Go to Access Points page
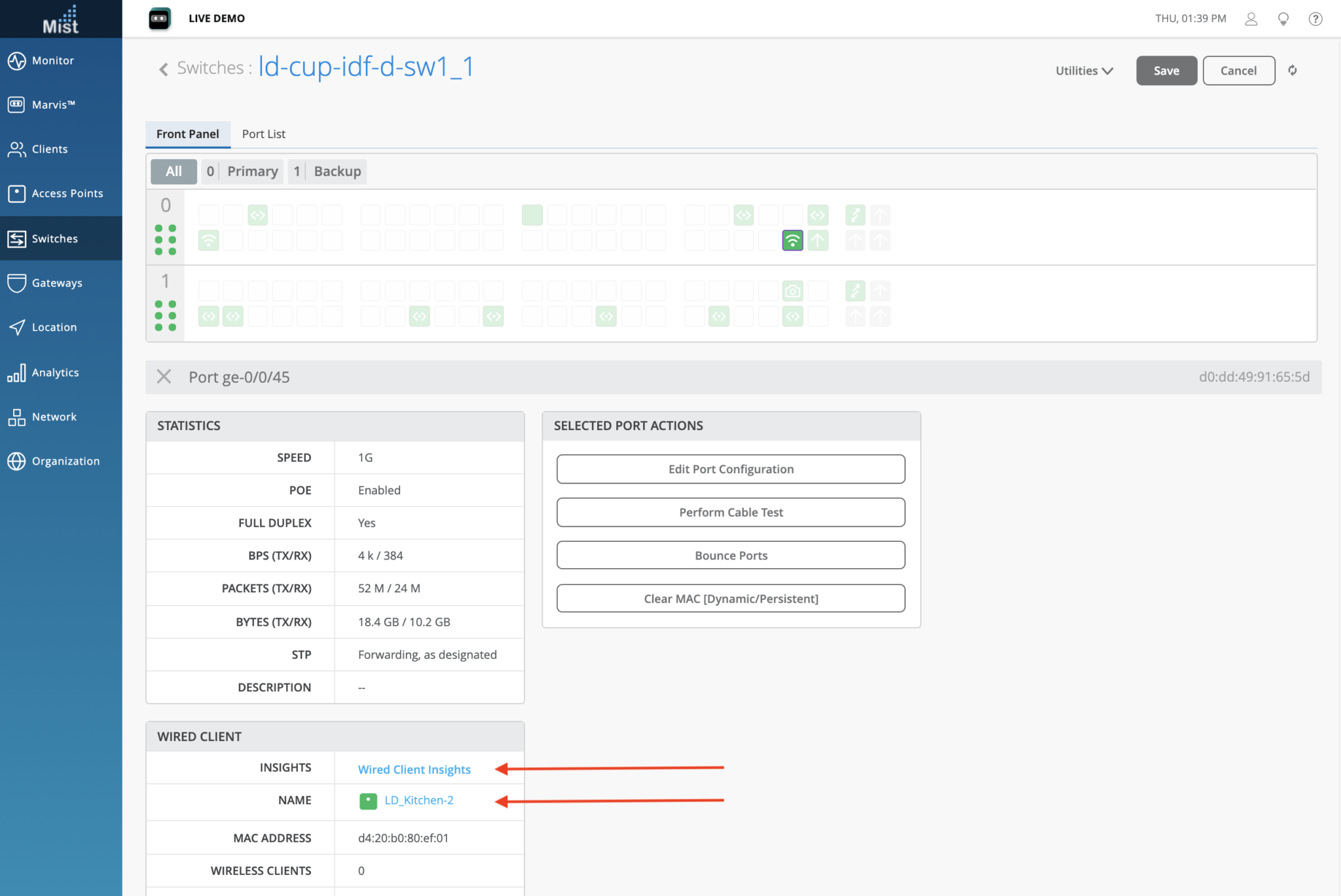 click(67, 193)
